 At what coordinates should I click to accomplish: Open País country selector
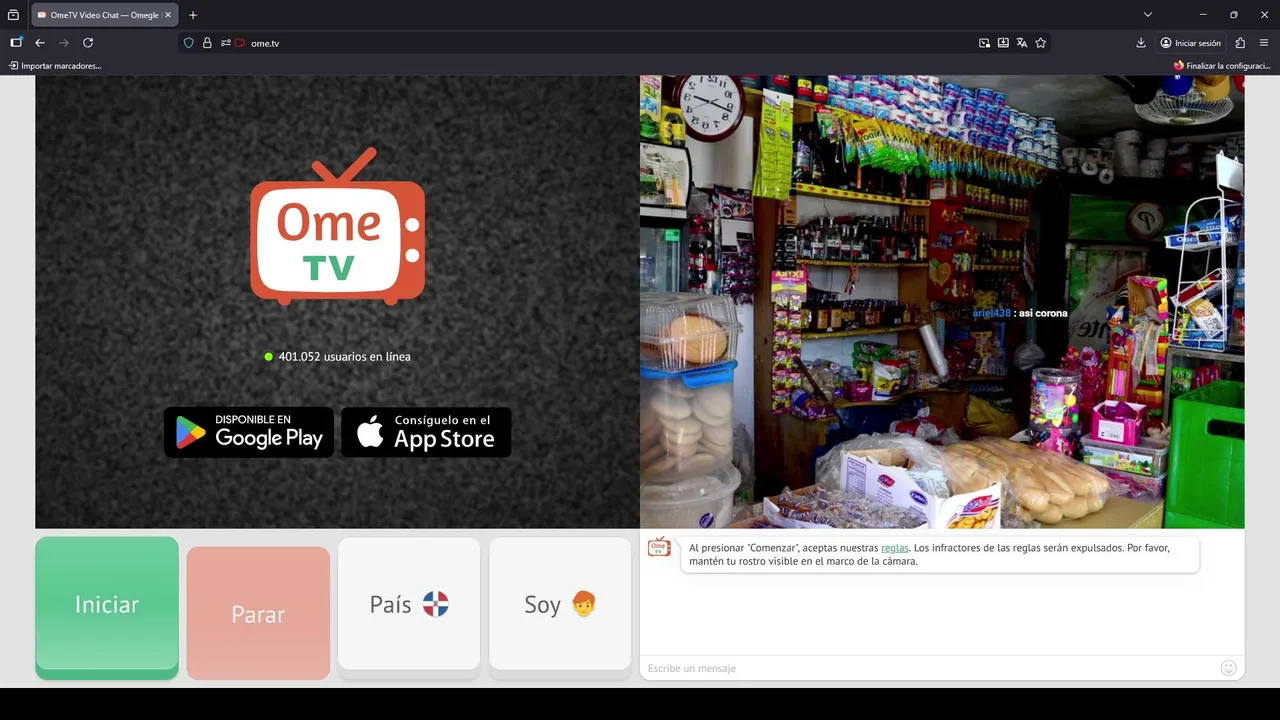(409, 604)
